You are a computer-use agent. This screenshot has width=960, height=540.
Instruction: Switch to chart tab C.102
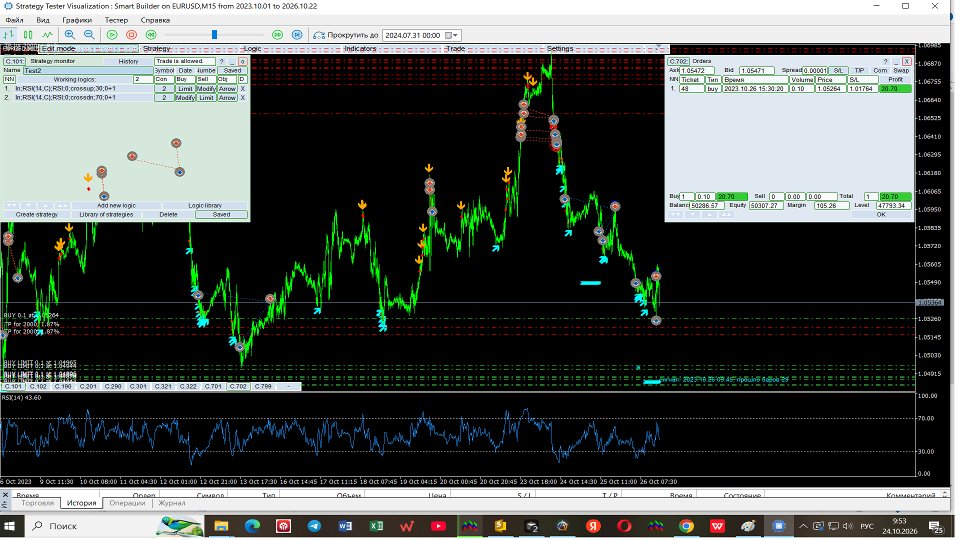pos(38,386)
